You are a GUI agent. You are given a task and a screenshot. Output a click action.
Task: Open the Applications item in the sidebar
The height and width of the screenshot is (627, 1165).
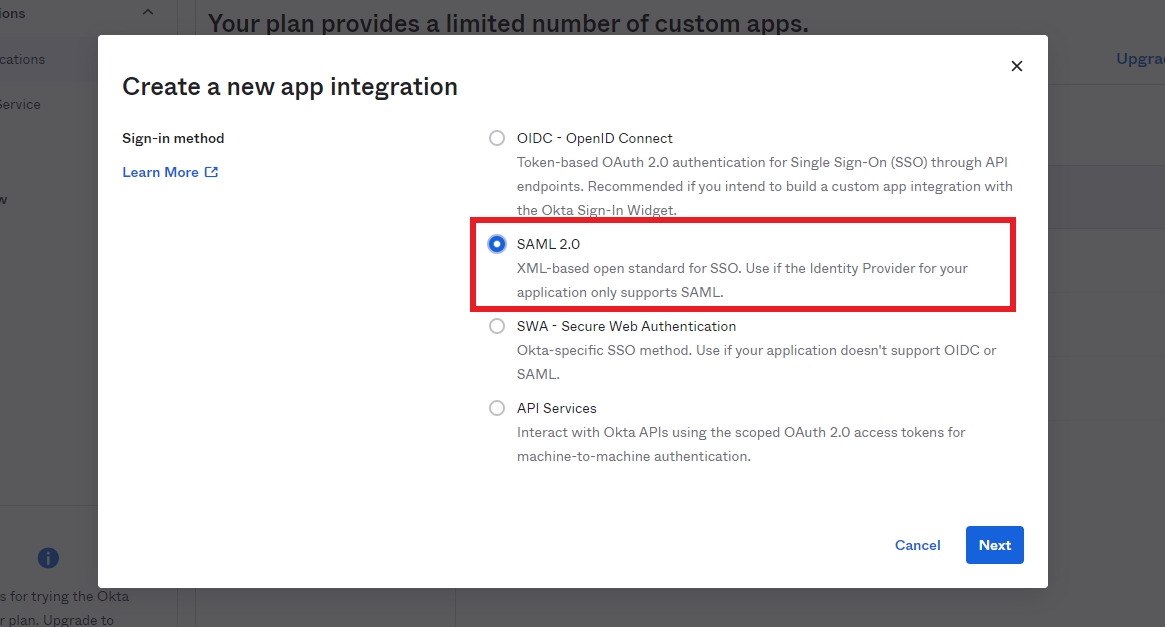click(x=22, y=59)
